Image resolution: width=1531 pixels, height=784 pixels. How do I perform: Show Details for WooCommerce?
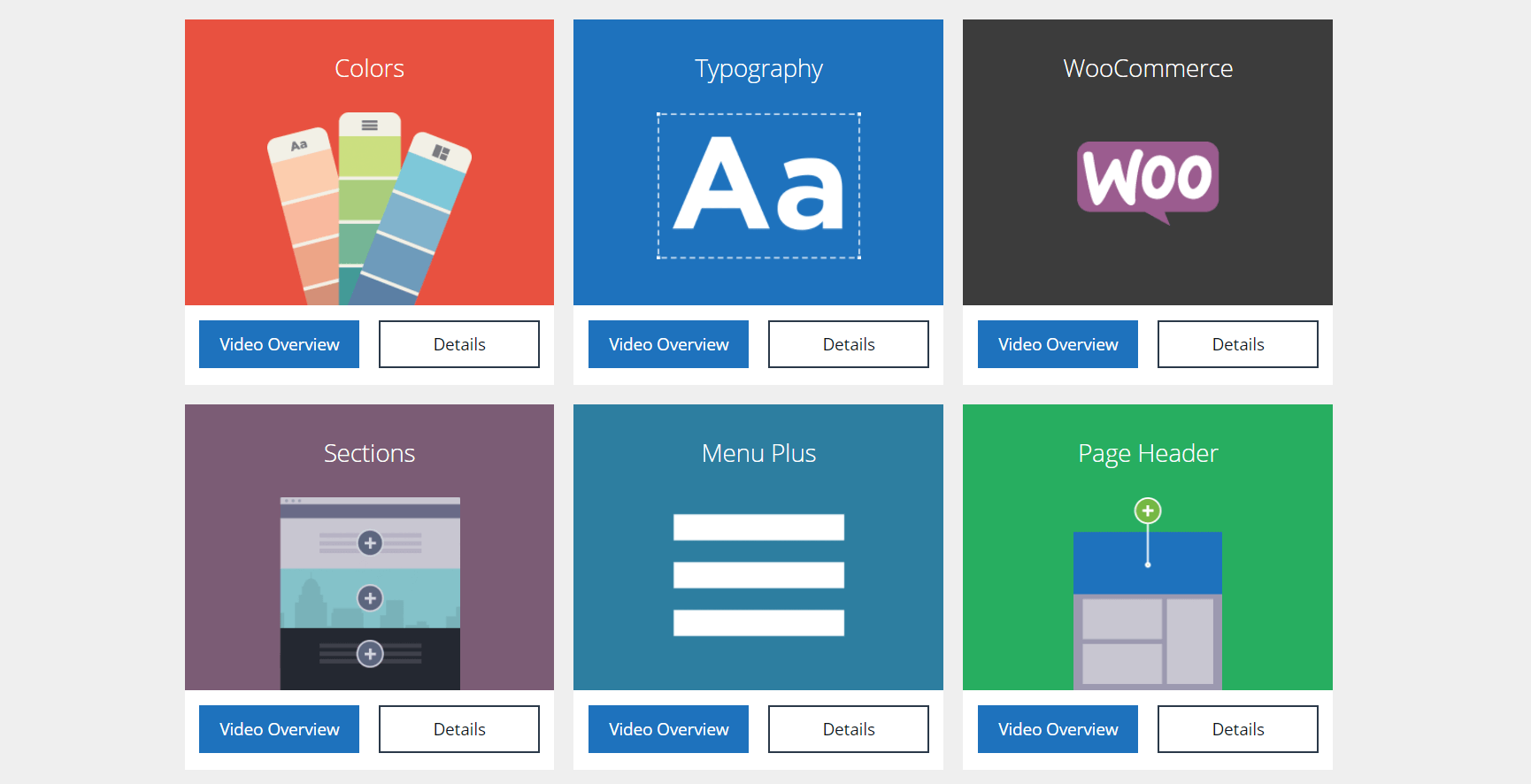coord(1238,344)
